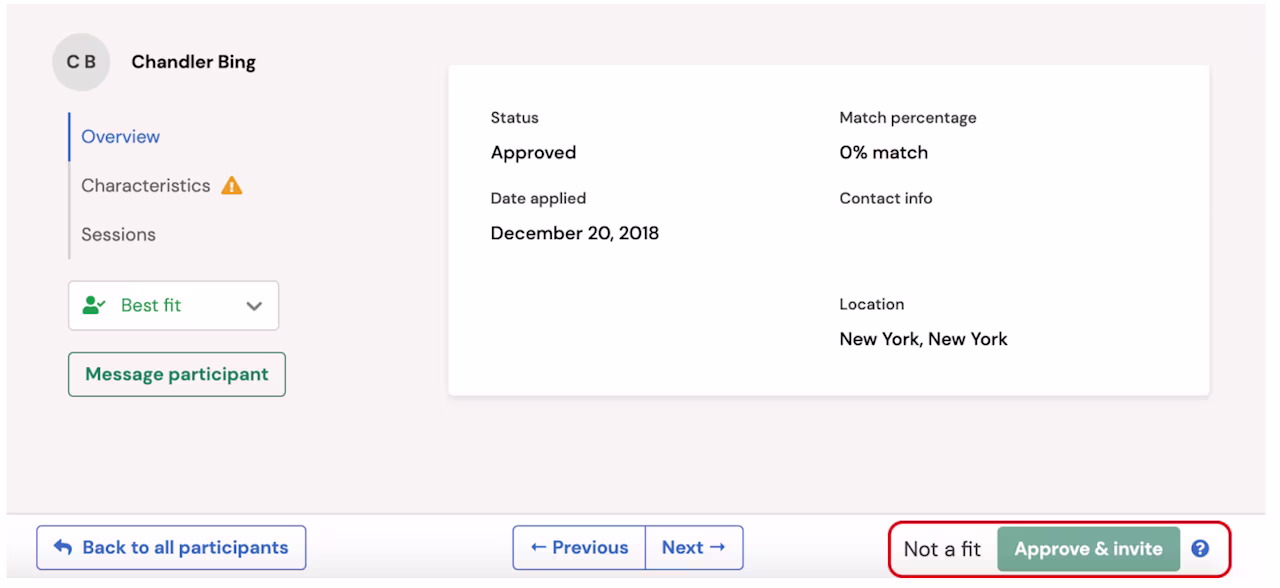Image resolution: width=1280 pixels, height=588 pixels.
Task: Go to the Next participant
Action: click(695, 548)
